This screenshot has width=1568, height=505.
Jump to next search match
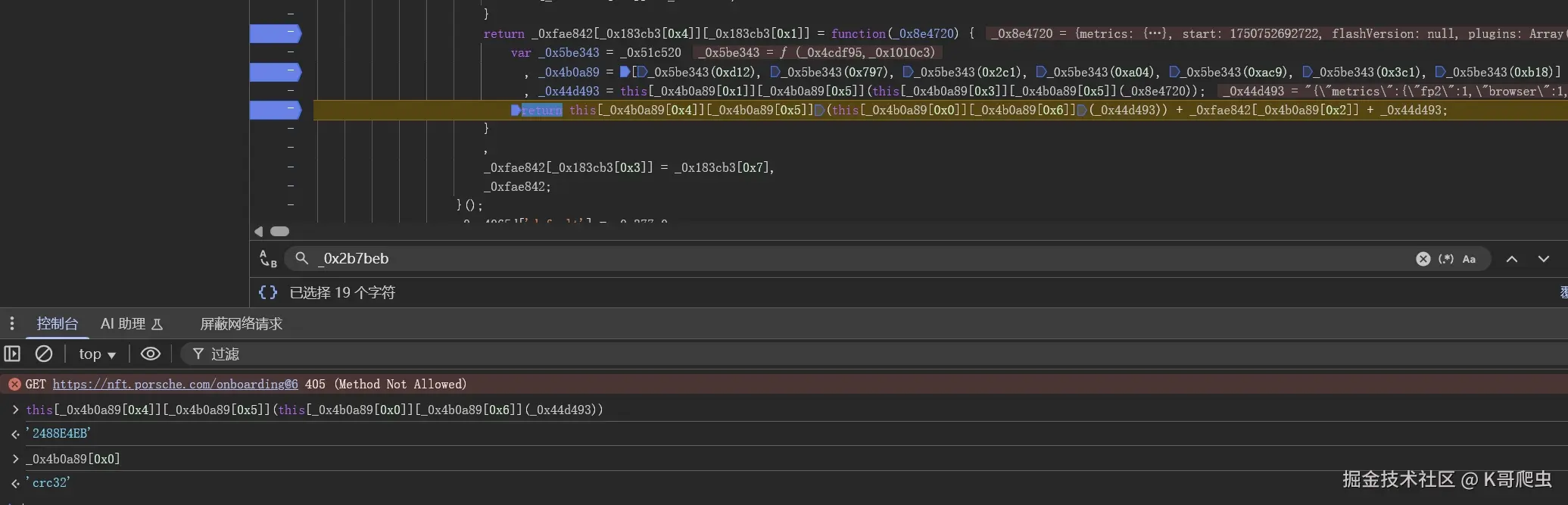[1544, 259]
